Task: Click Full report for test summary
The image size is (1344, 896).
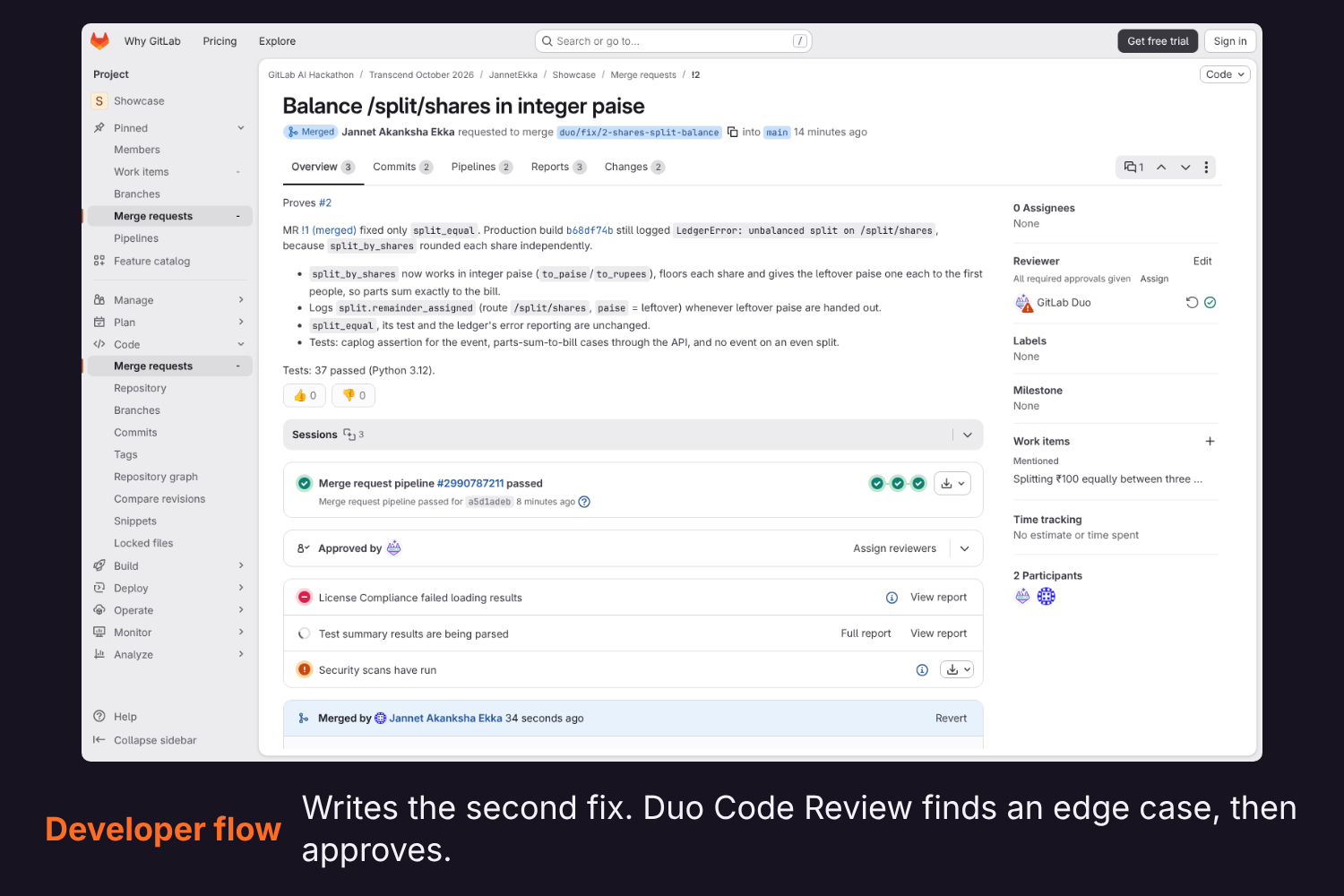Action: (866, 633)
